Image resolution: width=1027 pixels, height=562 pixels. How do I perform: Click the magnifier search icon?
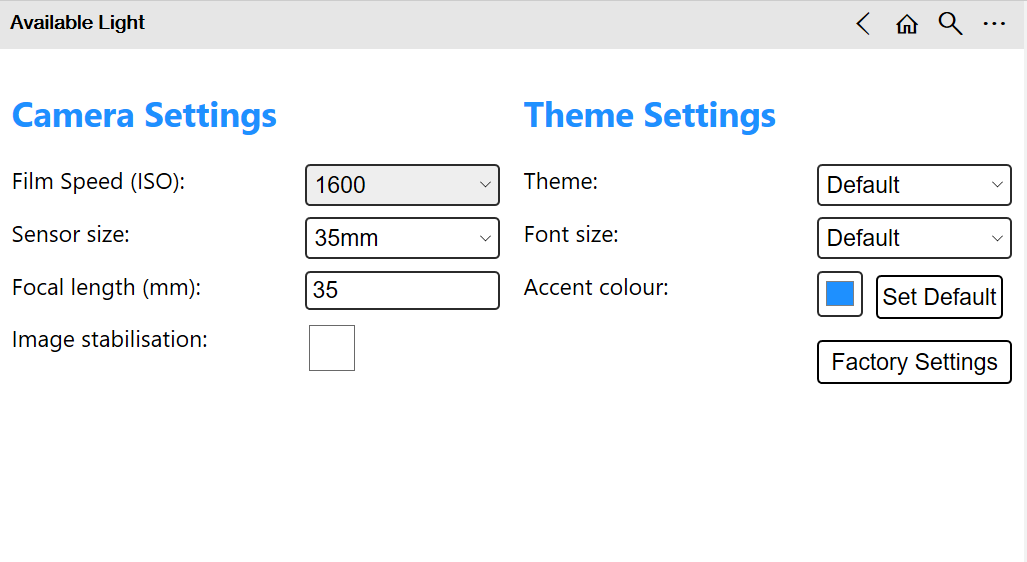[x=950, y=24]
